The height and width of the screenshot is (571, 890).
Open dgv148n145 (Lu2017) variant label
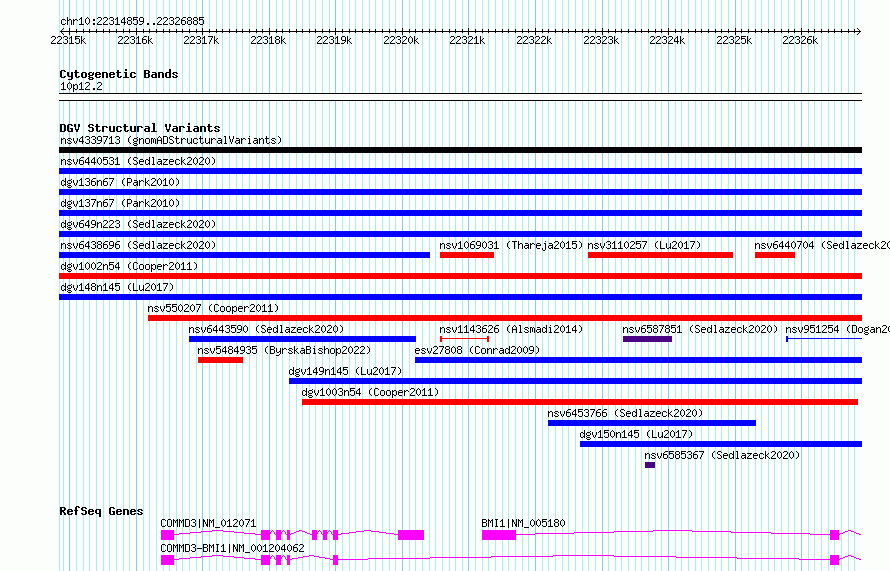[x=117, y=287]
